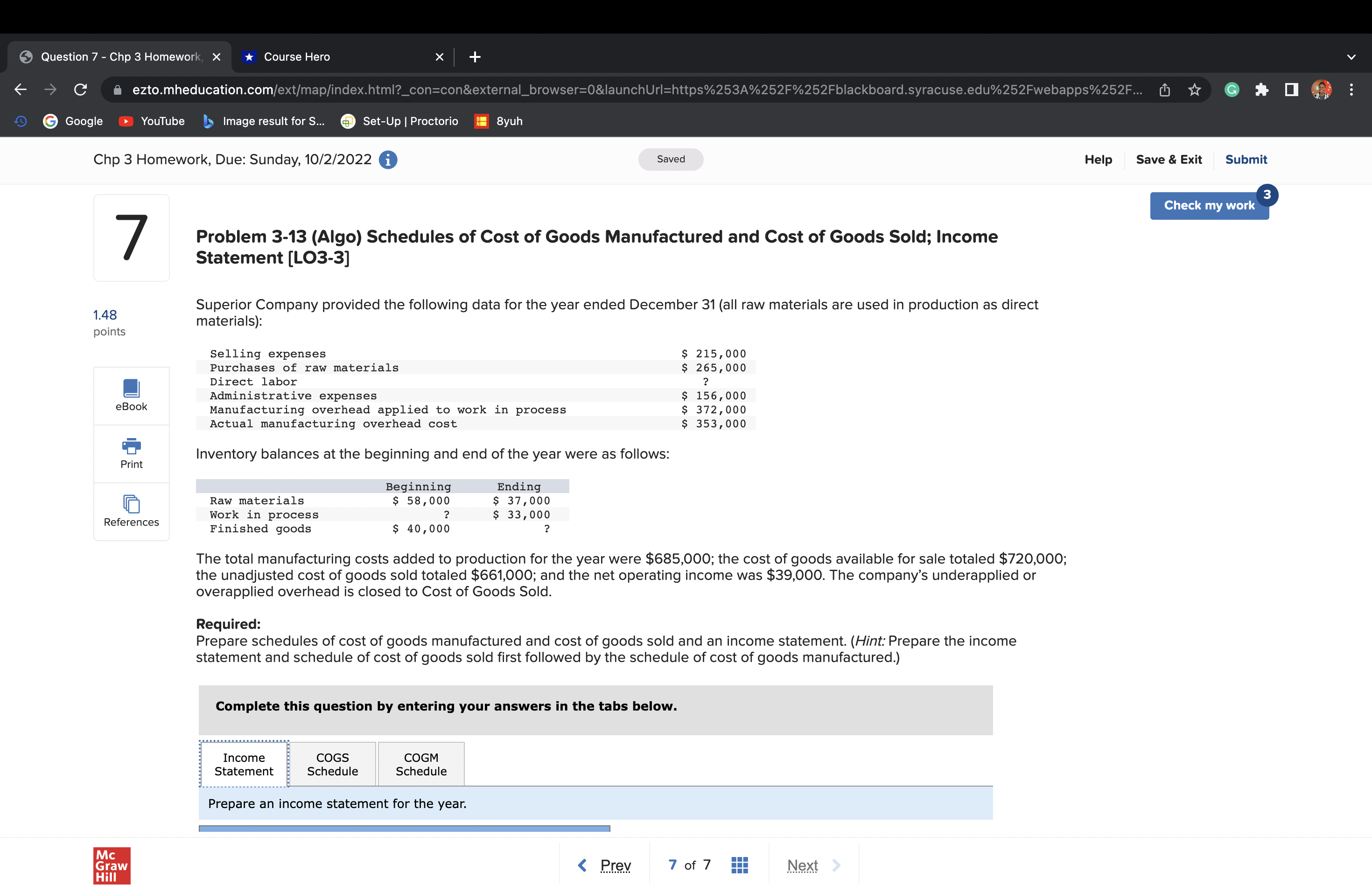Select the Income Statement tab
The image size is (1372, 892).
coord(244,764)
